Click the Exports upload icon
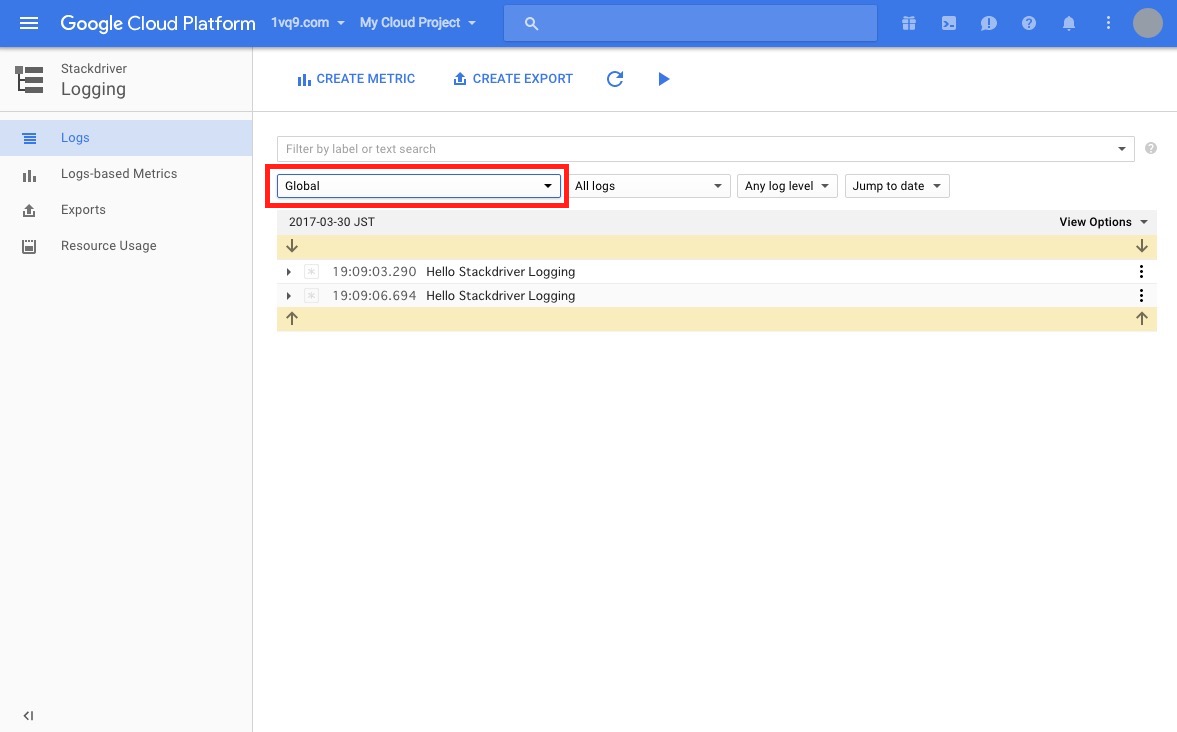The height and width of the screenshot is (732, 1177). point(29,211)
